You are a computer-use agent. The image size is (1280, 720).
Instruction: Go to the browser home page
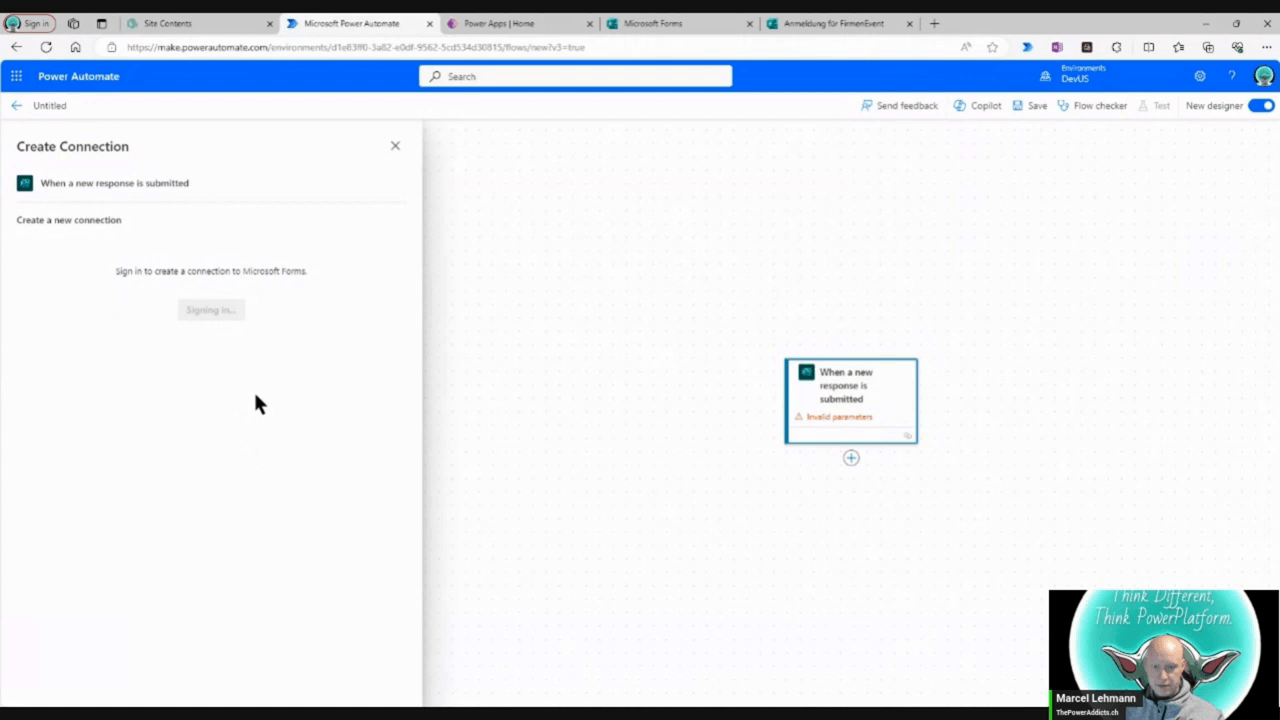(75, 47)
